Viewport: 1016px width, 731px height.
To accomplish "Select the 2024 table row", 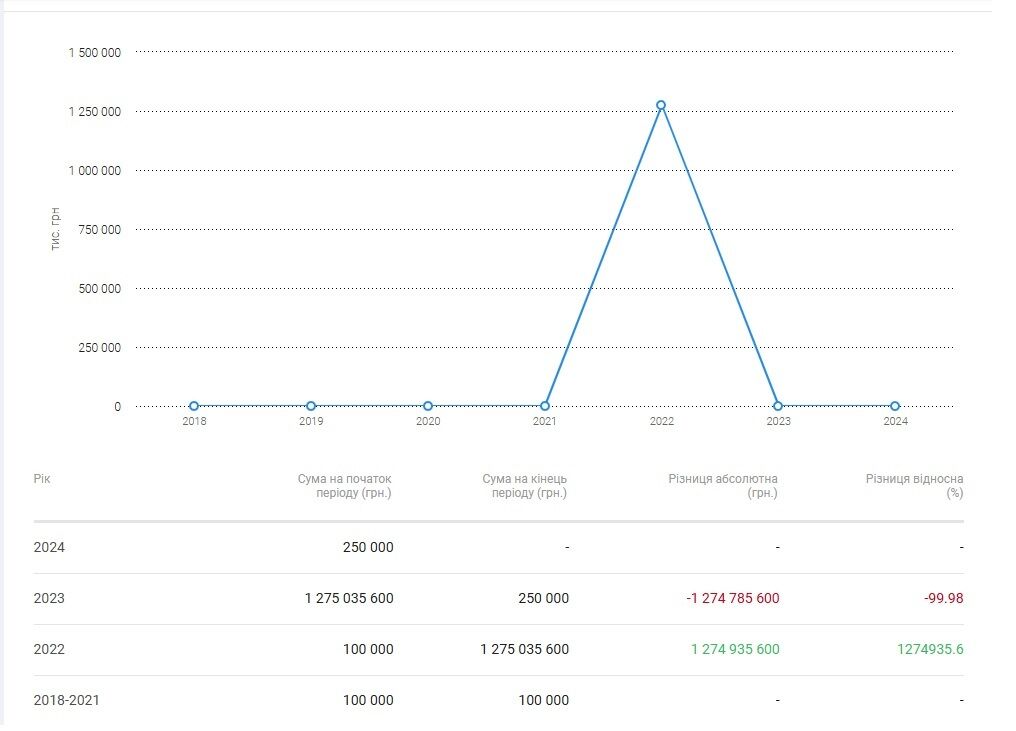I will coord(498,548).
